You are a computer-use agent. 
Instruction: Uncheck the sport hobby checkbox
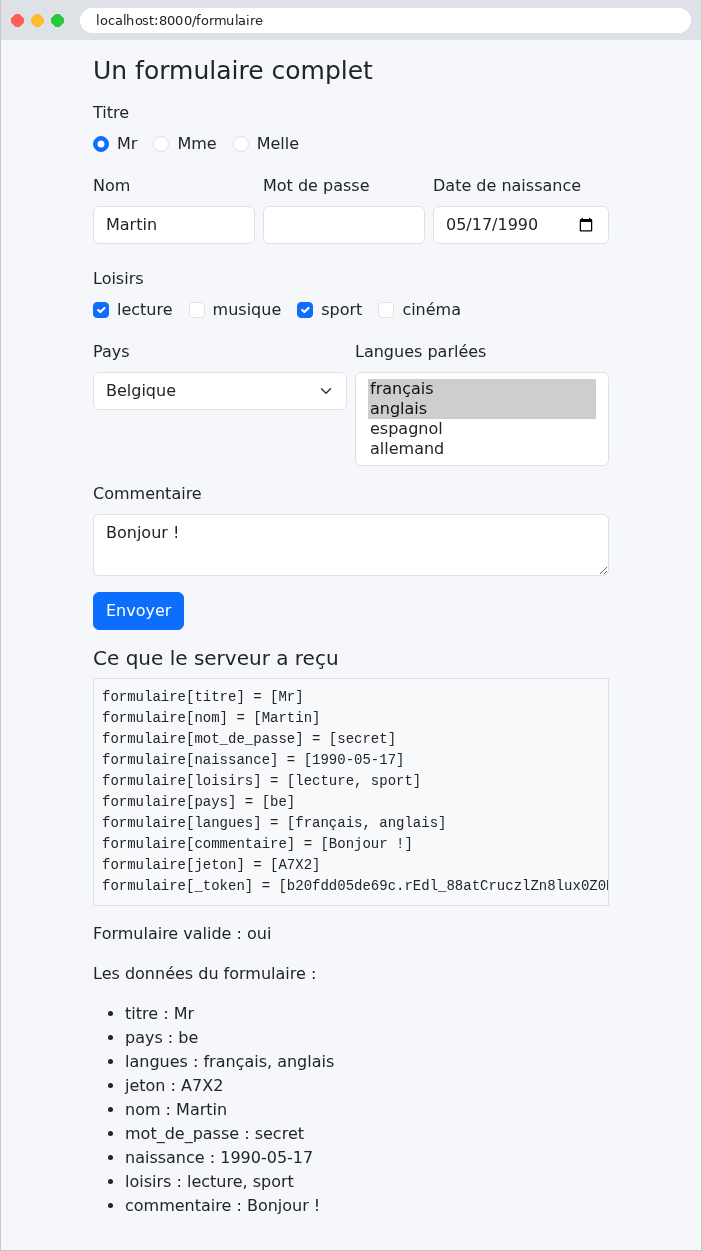click(x=305, y=310)
